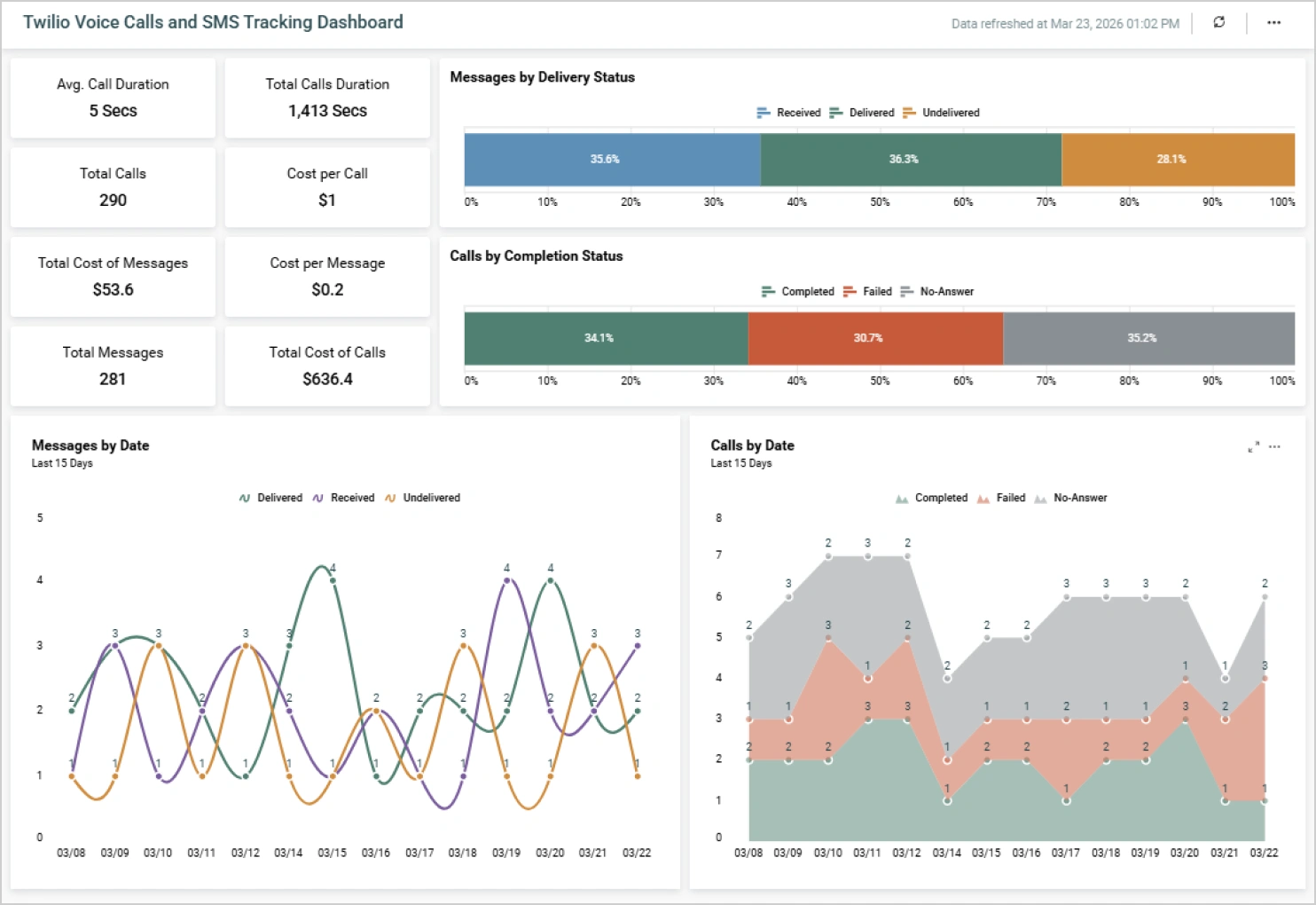Screen dimensions: 1316x905
Task: Click the Calls by Completion Status title
Action: click(536, 256)
